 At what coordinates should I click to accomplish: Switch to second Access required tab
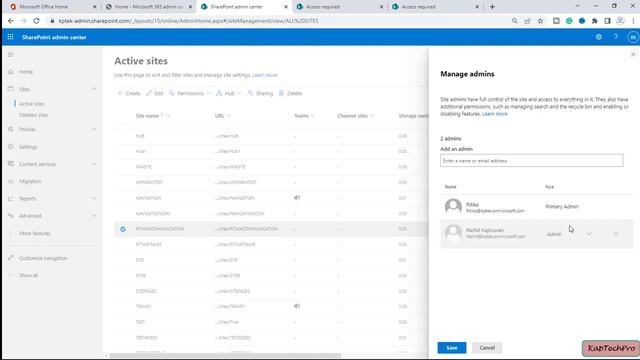click(x=436, y=7)
